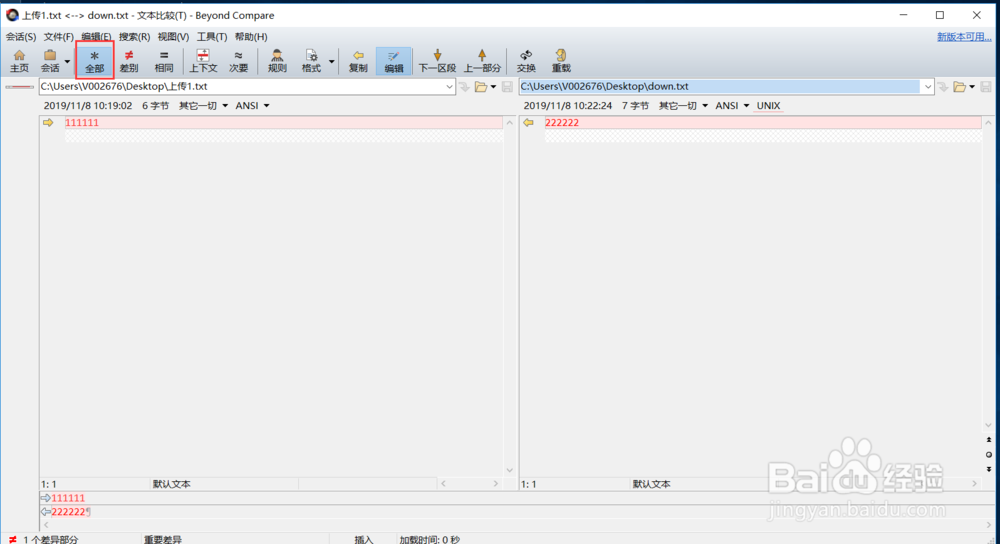The width and height of the screenshot is (1000, 544).
Task: Click the 格式 file format icon
Action: [x=311, y=61]
